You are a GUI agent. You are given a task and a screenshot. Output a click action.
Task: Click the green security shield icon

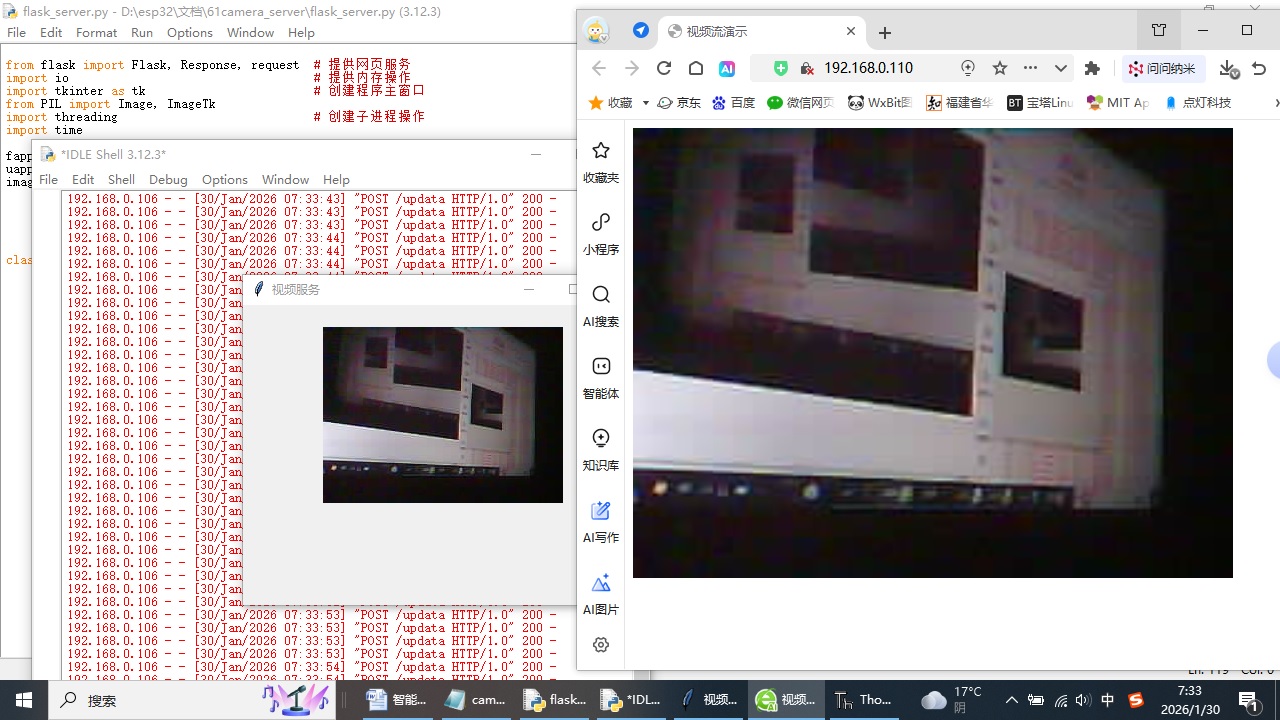pos(781,68)
